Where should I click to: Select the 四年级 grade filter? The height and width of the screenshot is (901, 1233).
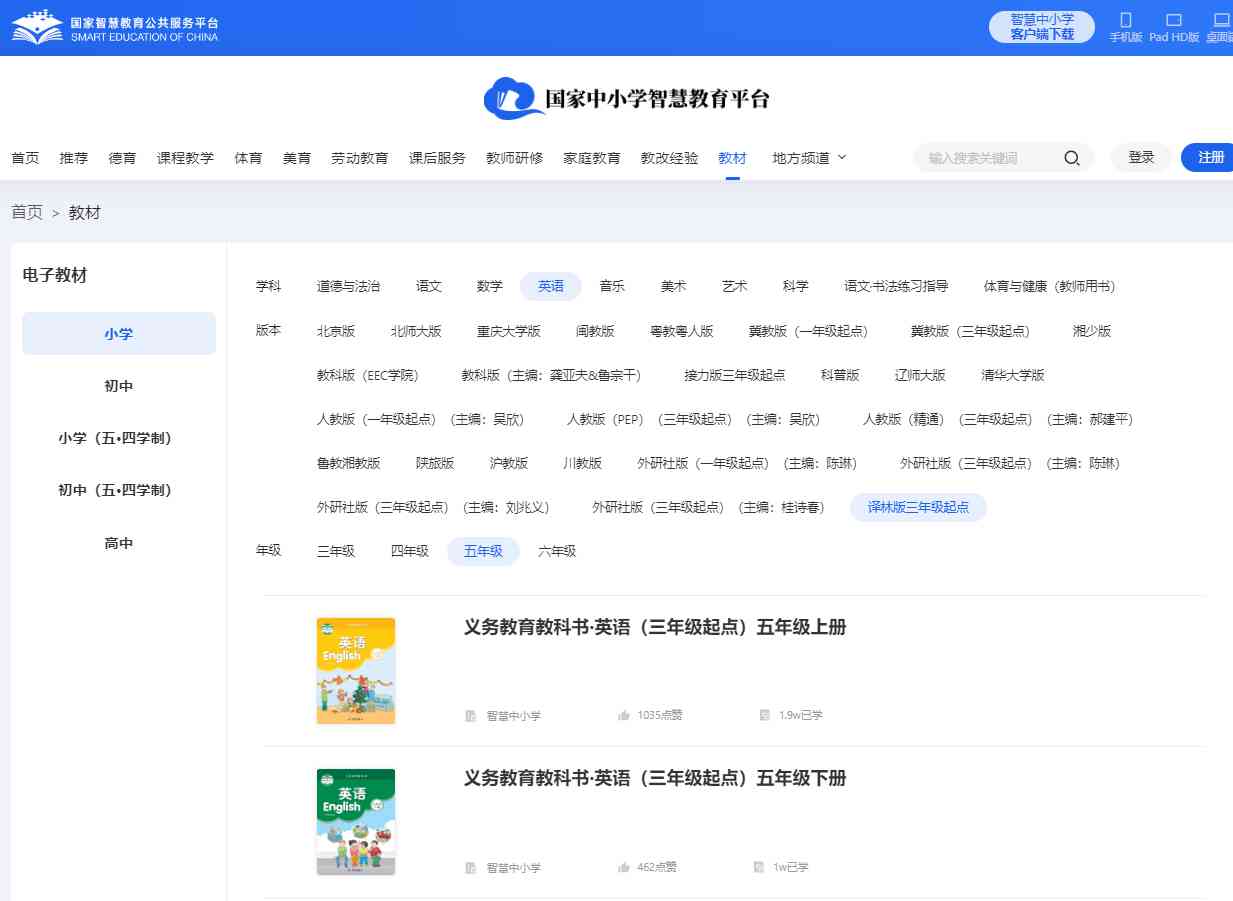coord(410,551)
